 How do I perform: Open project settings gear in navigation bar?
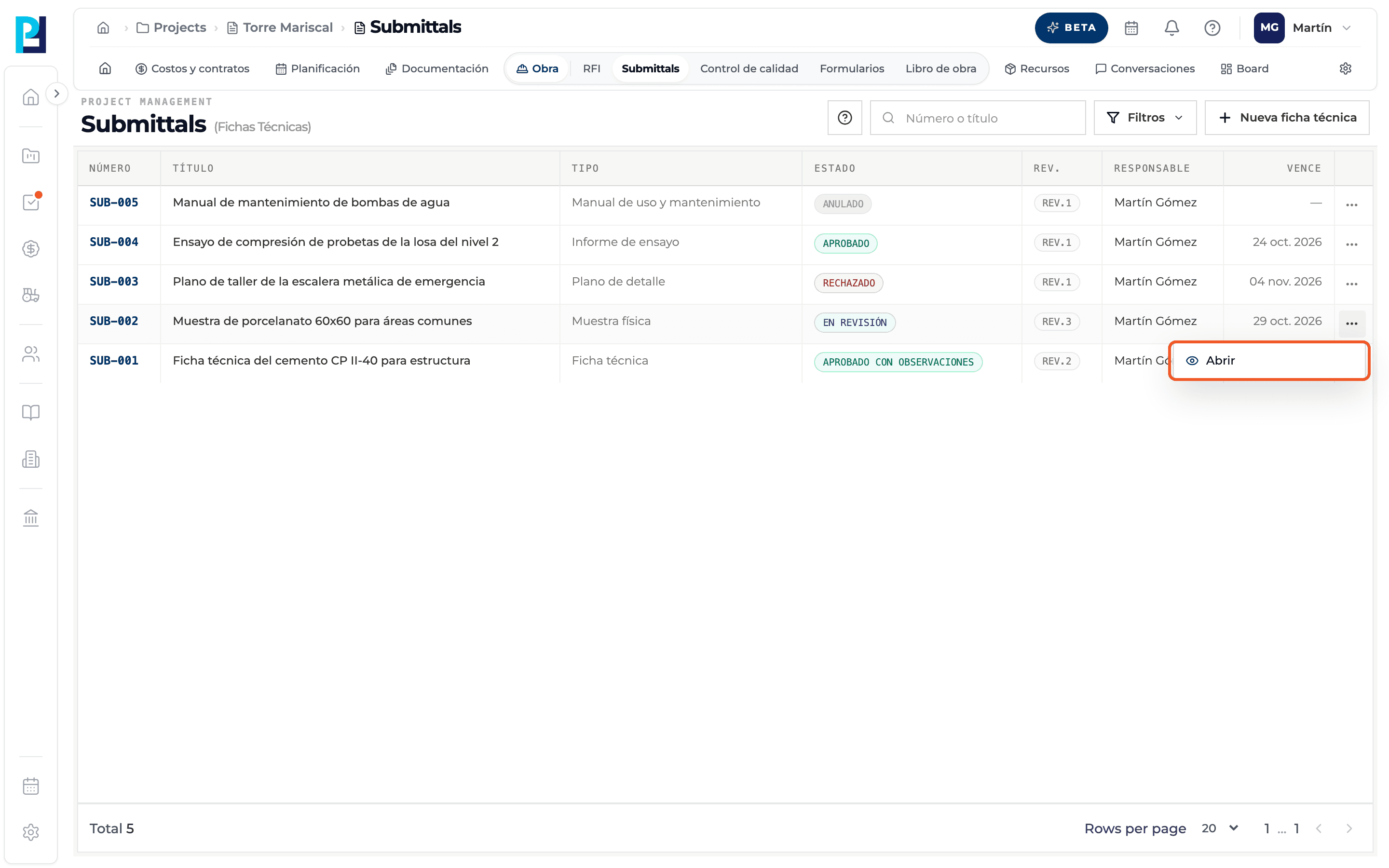tap(1346, 68)
